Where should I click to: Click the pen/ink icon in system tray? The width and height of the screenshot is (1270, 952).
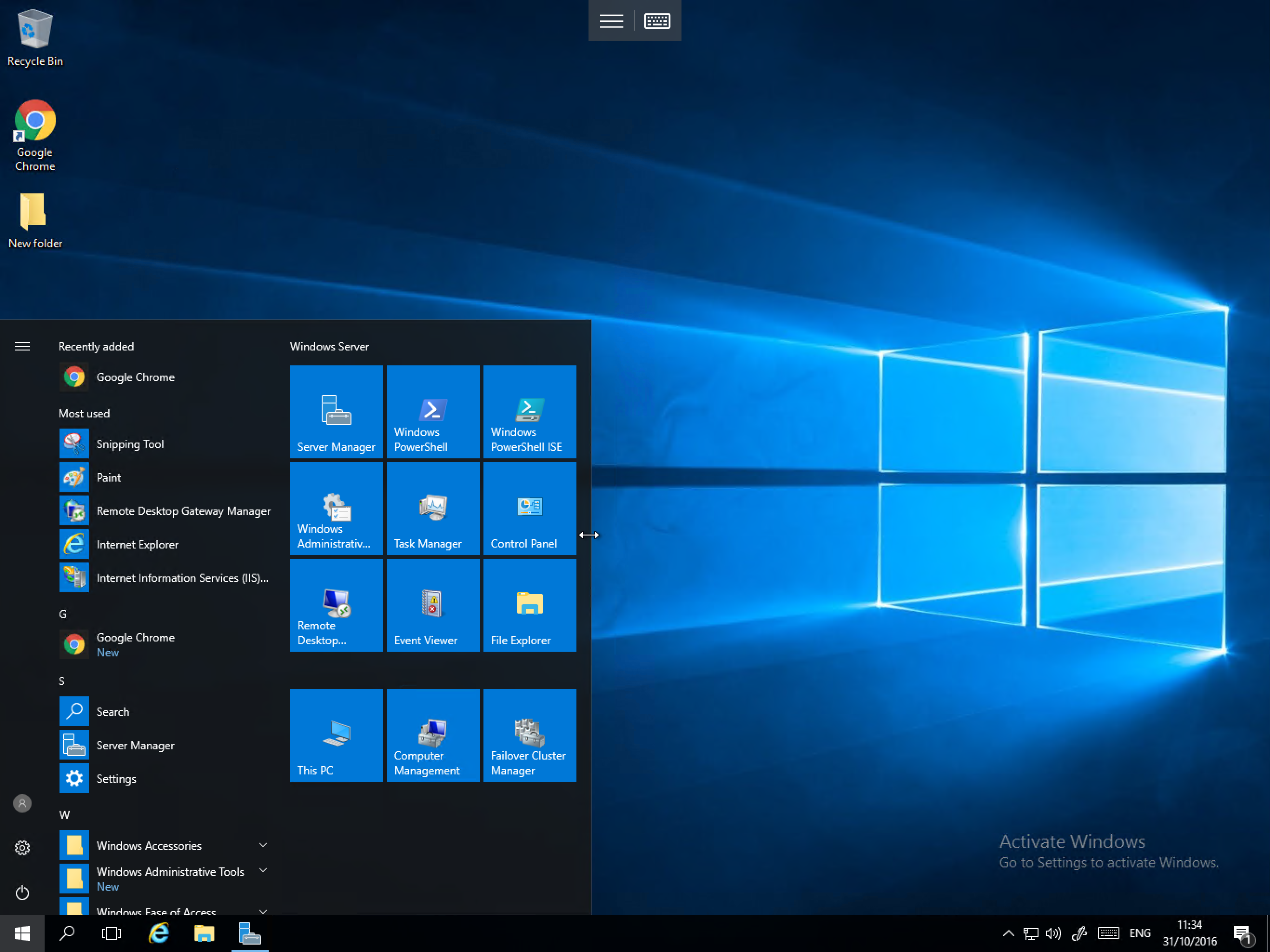[1079, 933]
